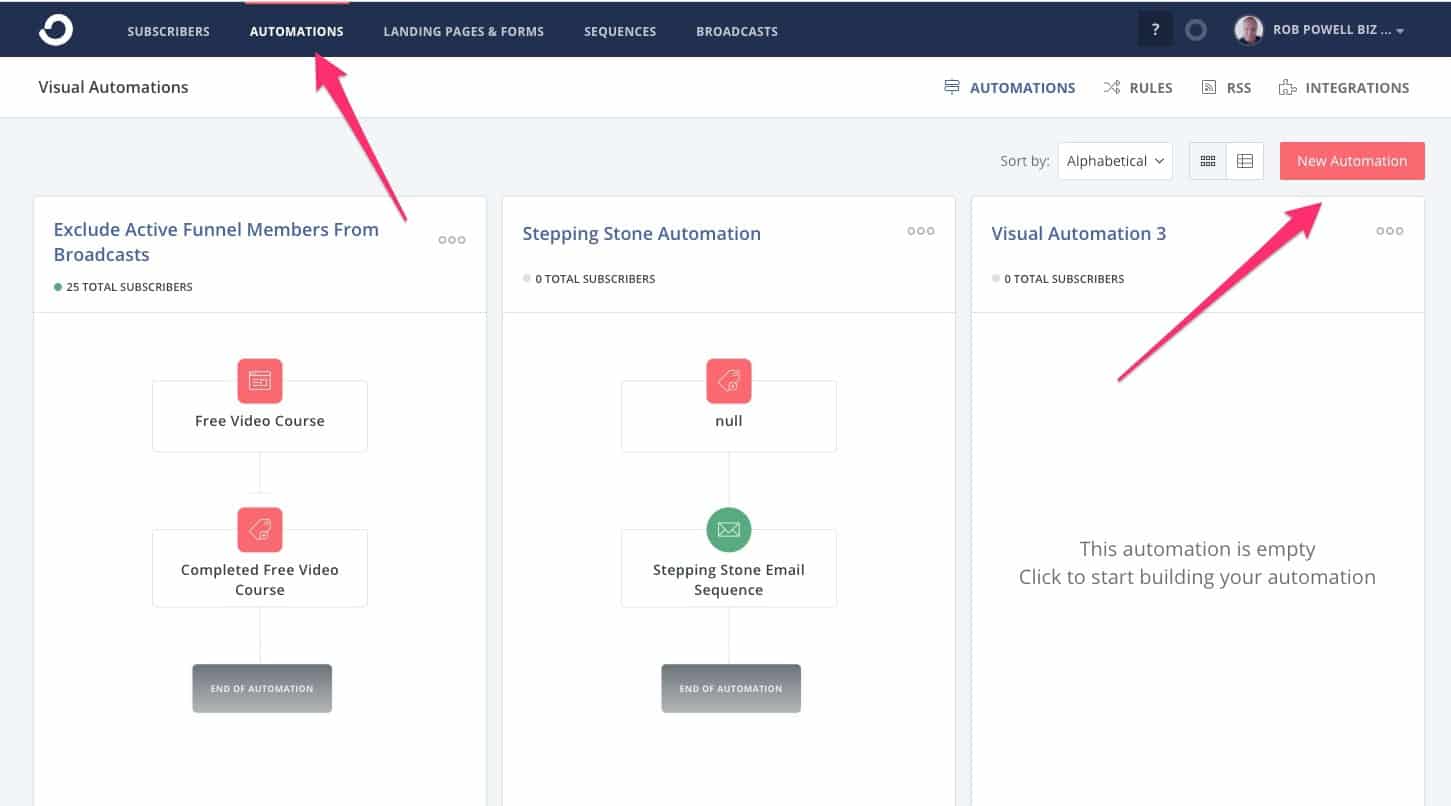The height and width of the screenshot is (806, 1451).
Task: Go to the Subscribers tab
Action: (x=168, y=31)
